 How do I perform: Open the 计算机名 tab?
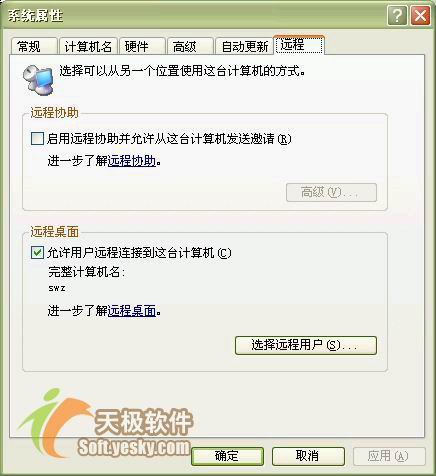click(88, 46)
